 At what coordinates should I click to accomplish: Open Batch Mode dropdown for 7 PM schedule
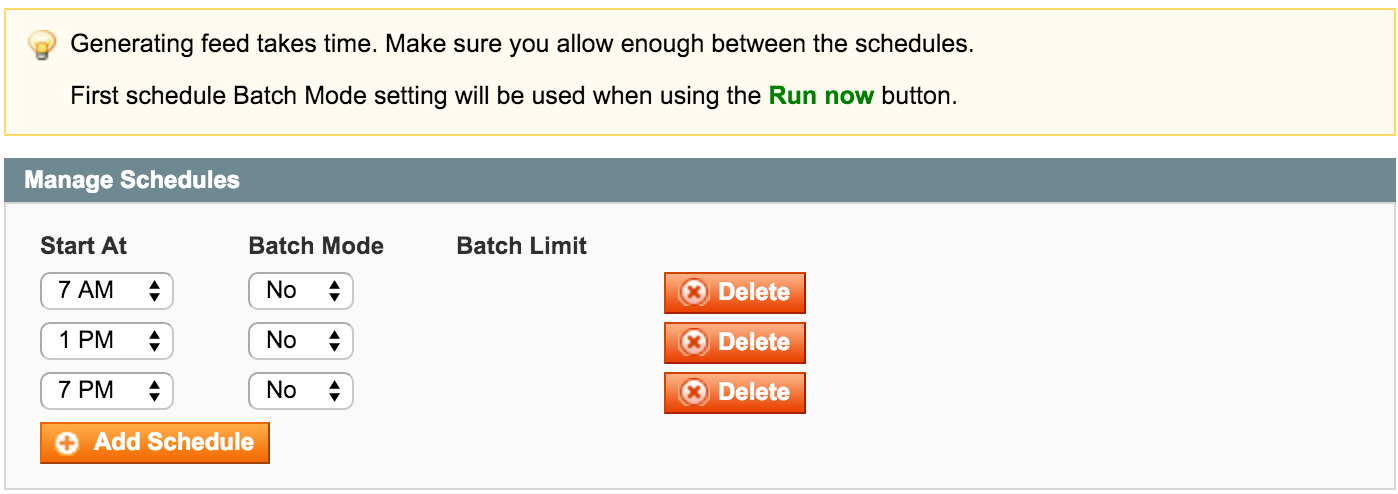[x=301, y=391]
